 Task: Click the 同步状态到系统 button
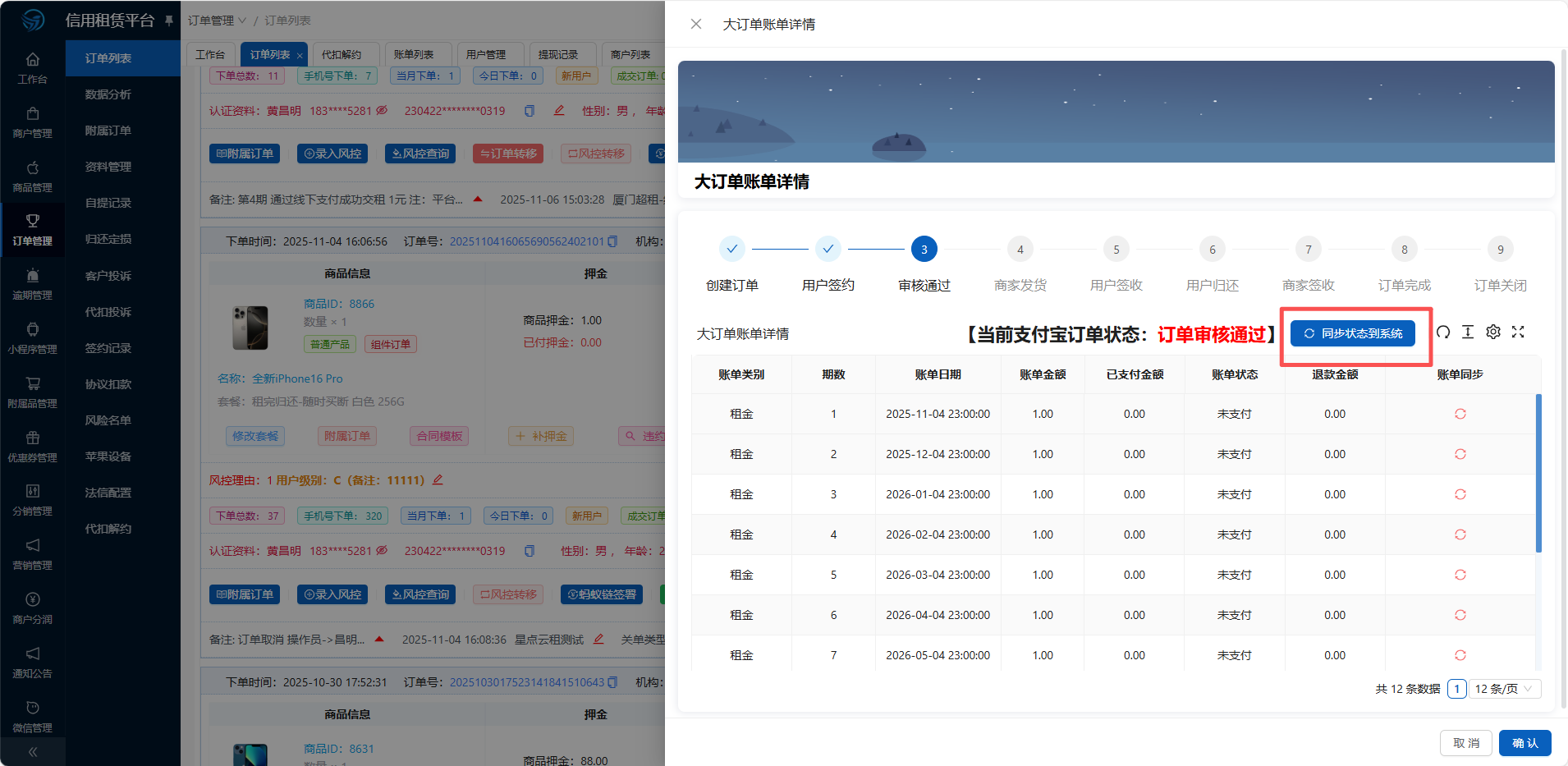click(x=1353, y=333)
